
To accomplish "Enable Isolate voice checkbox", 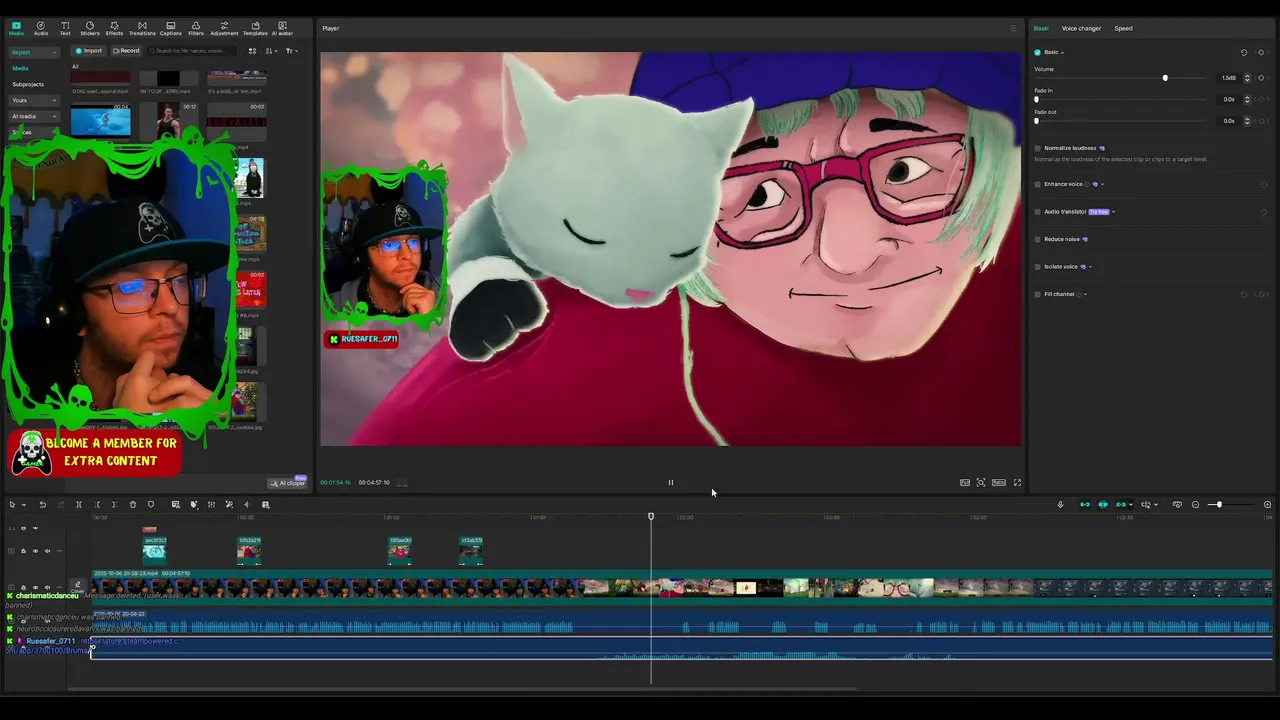I will pos(1037,267).
